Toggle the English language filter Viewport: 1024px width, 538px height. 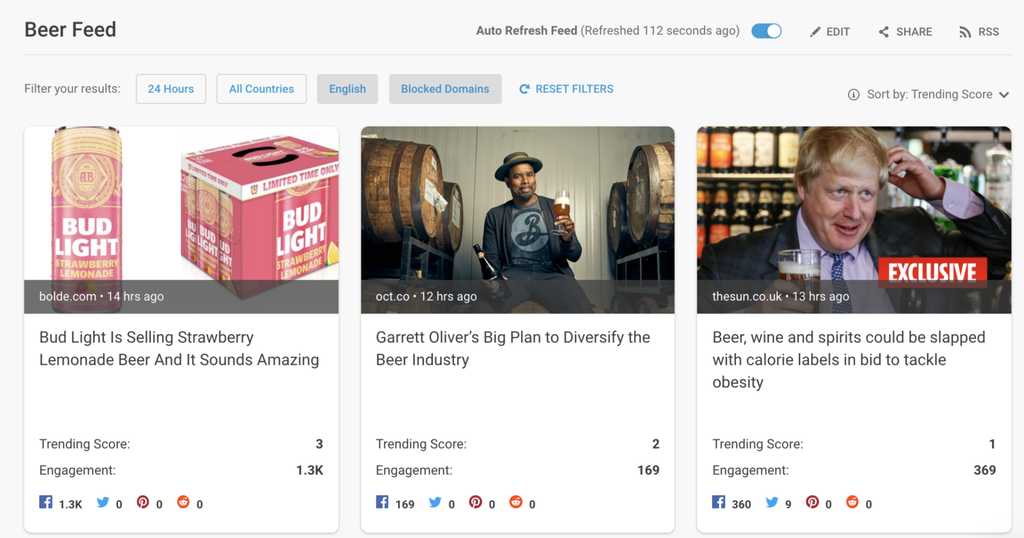coord(347,89)
